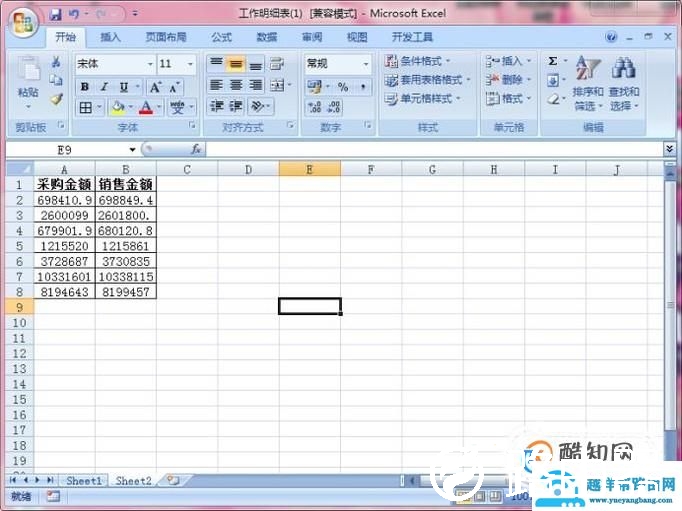682x511 pixels.
Task: Select column E header
Action: pos(310,169)
